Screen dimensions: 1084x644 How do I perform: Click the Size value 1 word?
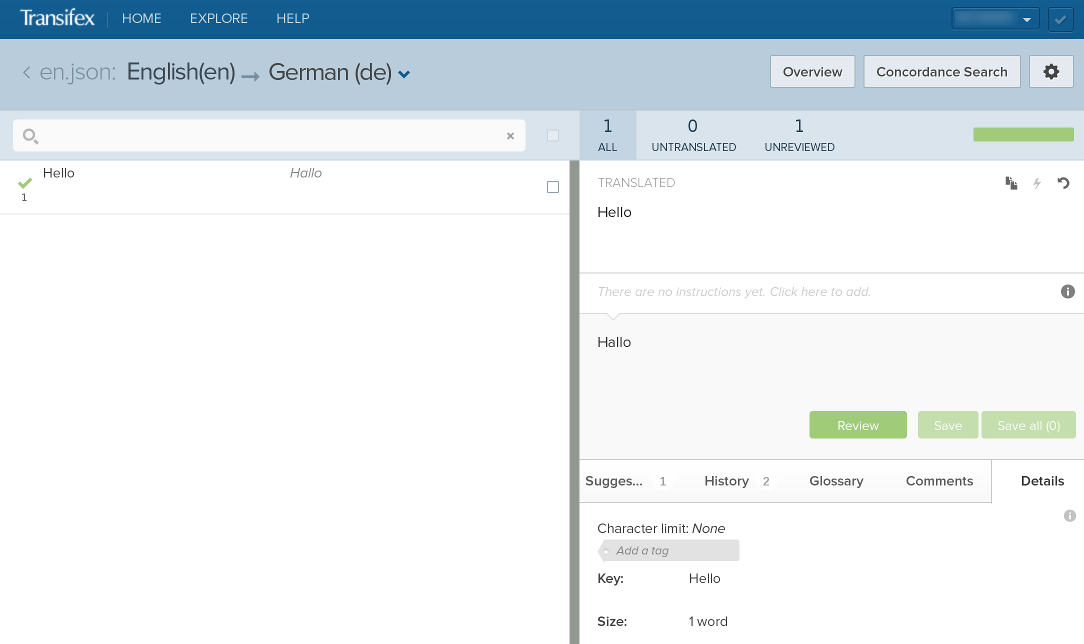[708, 621]
